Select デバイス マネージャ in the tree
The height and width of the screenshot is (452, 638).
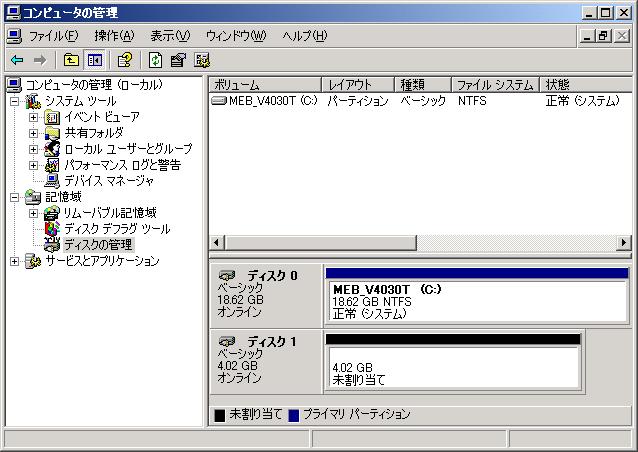109,181
